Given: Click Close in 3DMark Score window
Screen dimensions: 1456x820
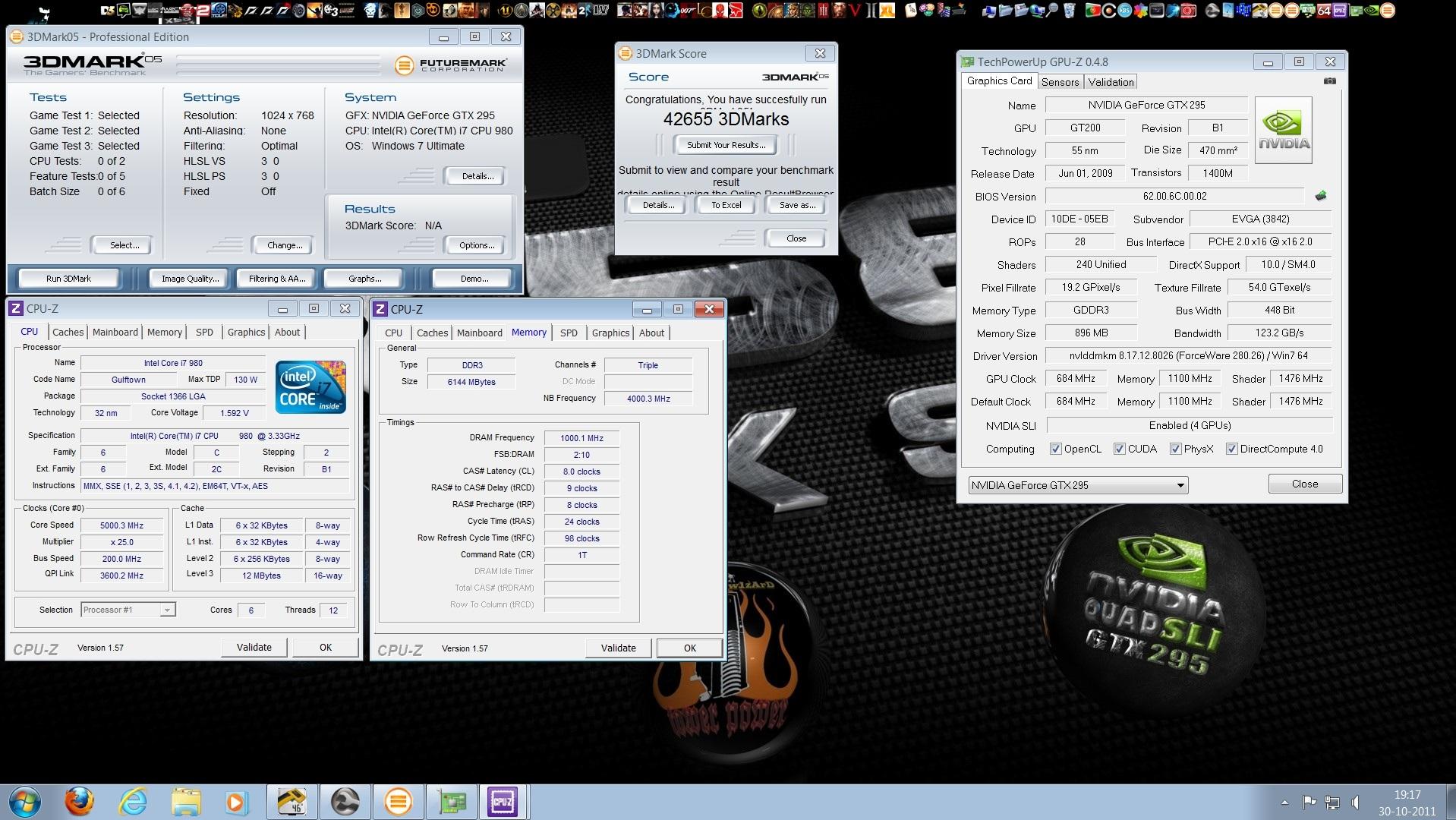Looking at the screenshot, I should tap(796, 238).
